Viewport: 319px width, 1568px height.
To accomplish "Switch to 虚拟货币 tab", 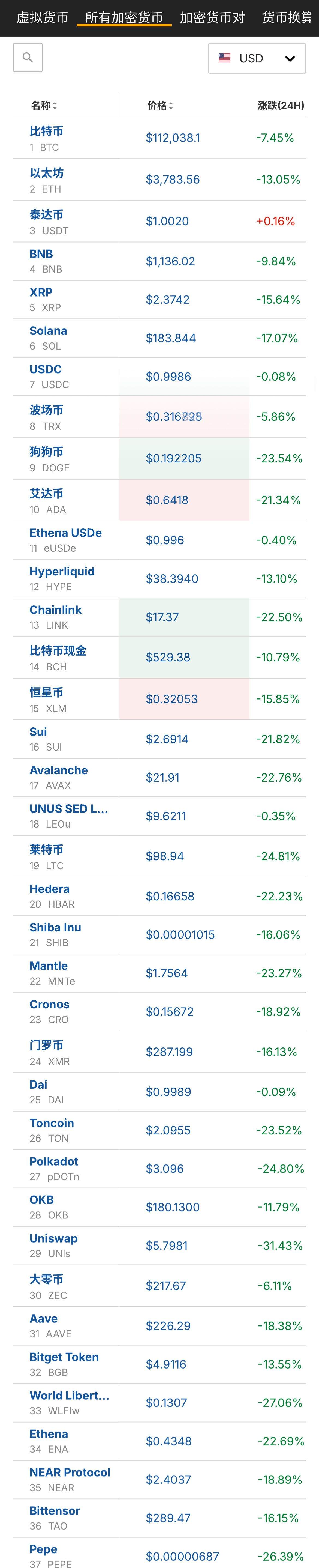I will 42,18.
